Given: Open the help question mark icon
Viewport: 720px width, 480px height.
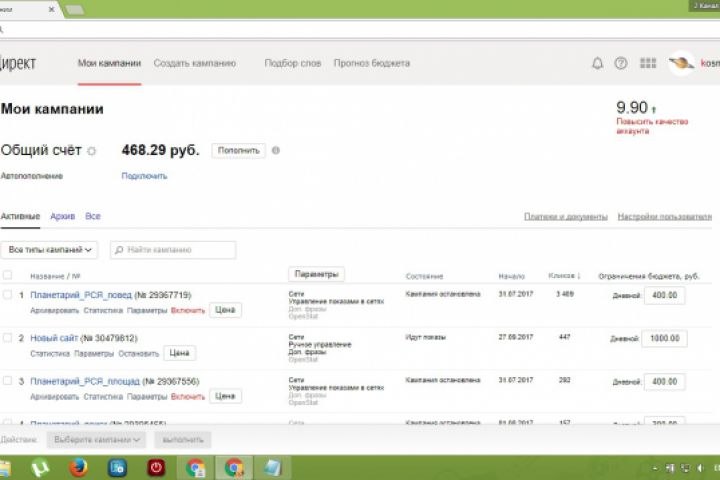Looking at the screenshot, I should click(x=621, y=63).
